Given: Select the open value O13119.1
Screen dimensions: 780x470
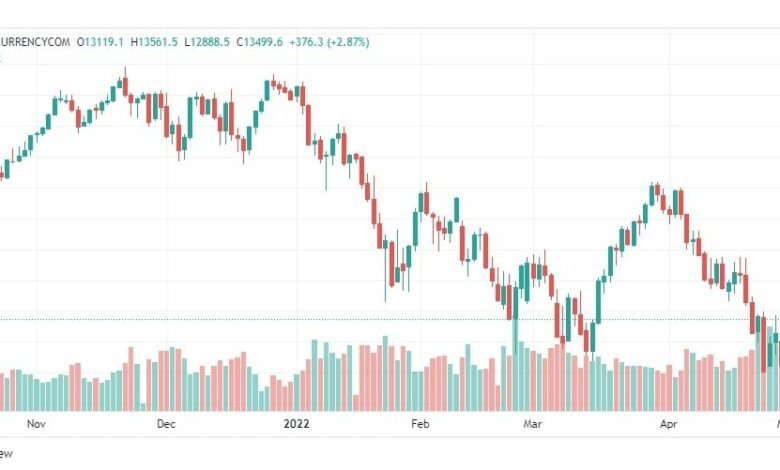Looking at the screenshot, I should pos(100,42).
